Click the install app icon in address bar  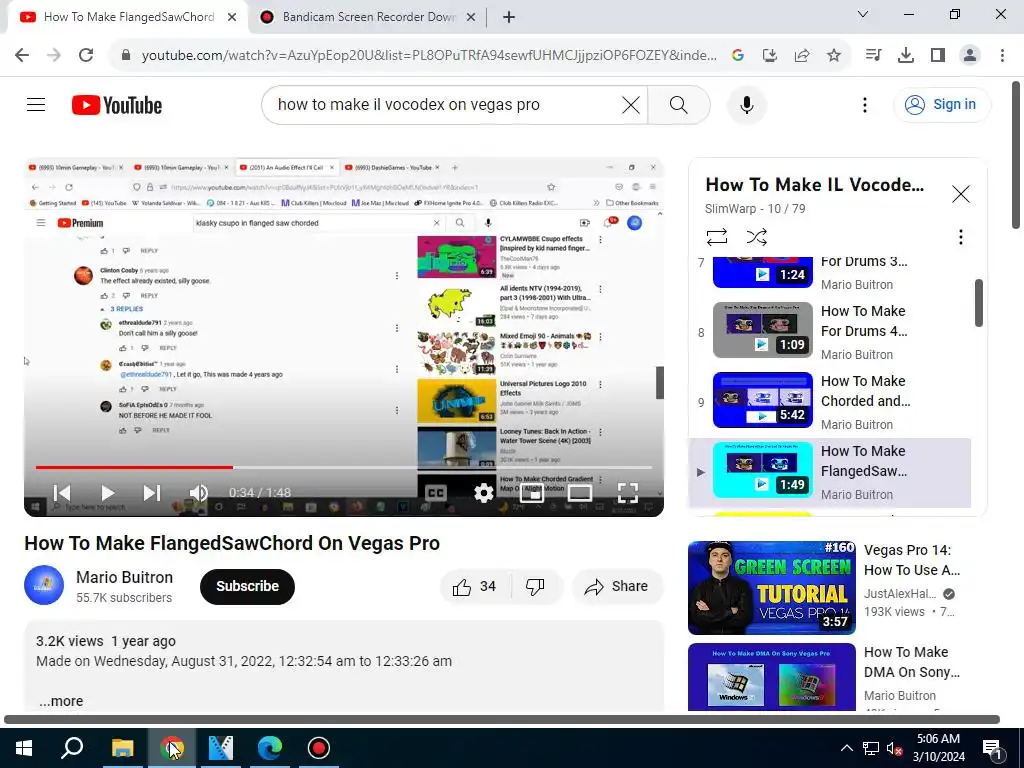click(770, 56)
